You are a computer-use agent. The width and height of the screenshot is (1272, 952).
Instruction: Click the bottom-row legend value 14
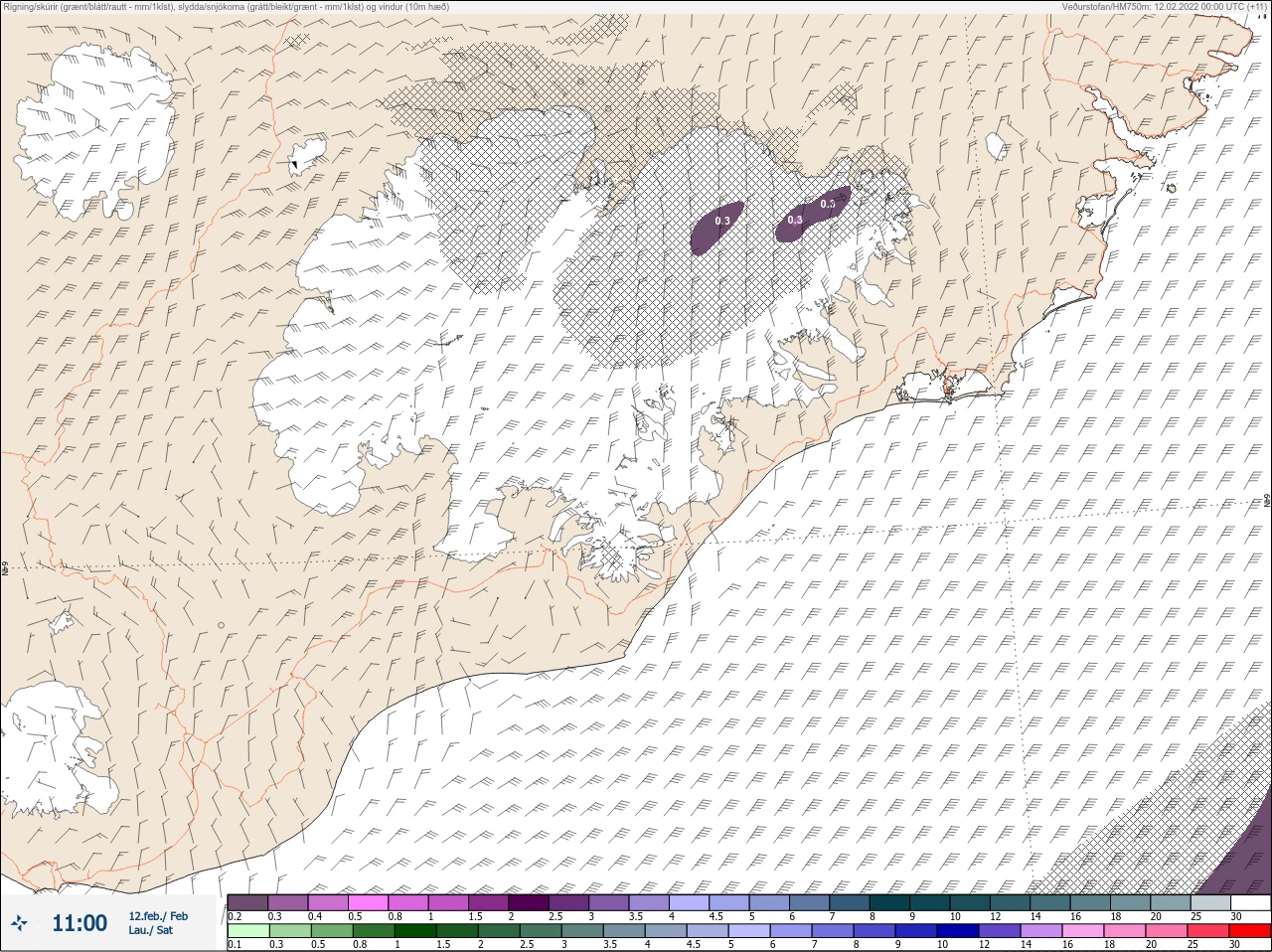click(1027, 944)
